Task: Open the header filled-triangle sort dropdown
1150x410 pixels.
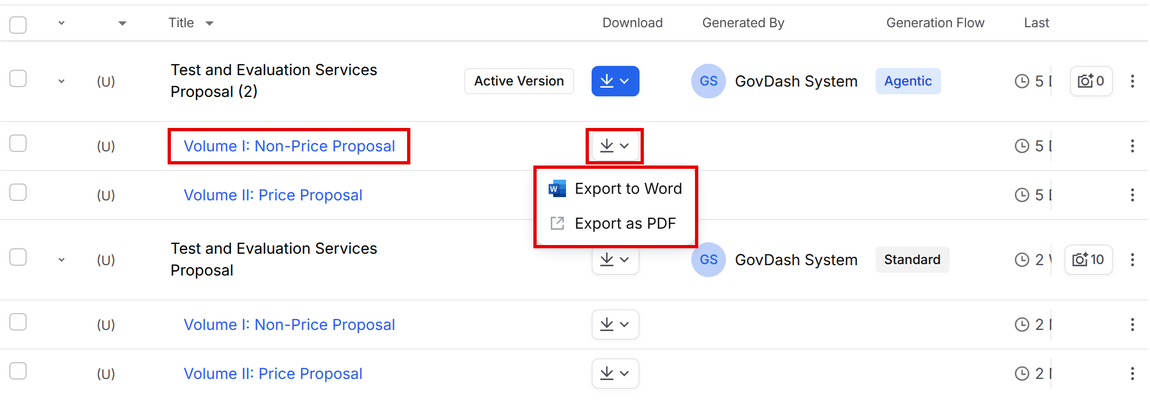Action: (122, 23)
